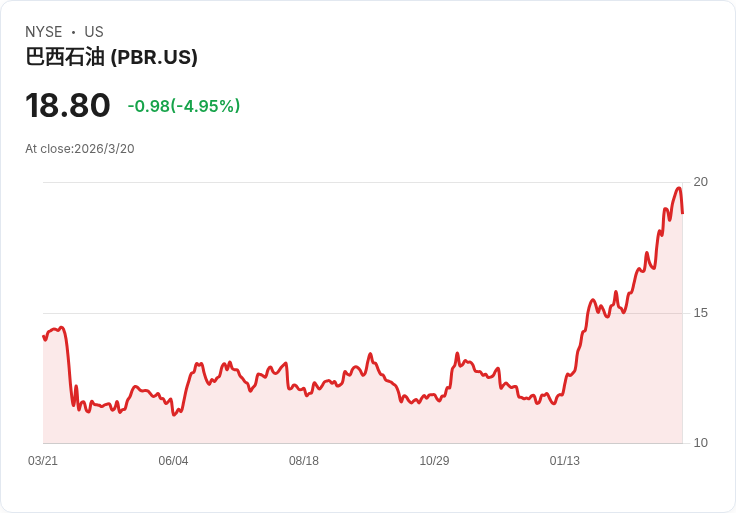Select the 10/29 date on x-axis
Image resolution: width=736 pixels, height=513 pixels.
pyautogui.click(x=434, y=461)
